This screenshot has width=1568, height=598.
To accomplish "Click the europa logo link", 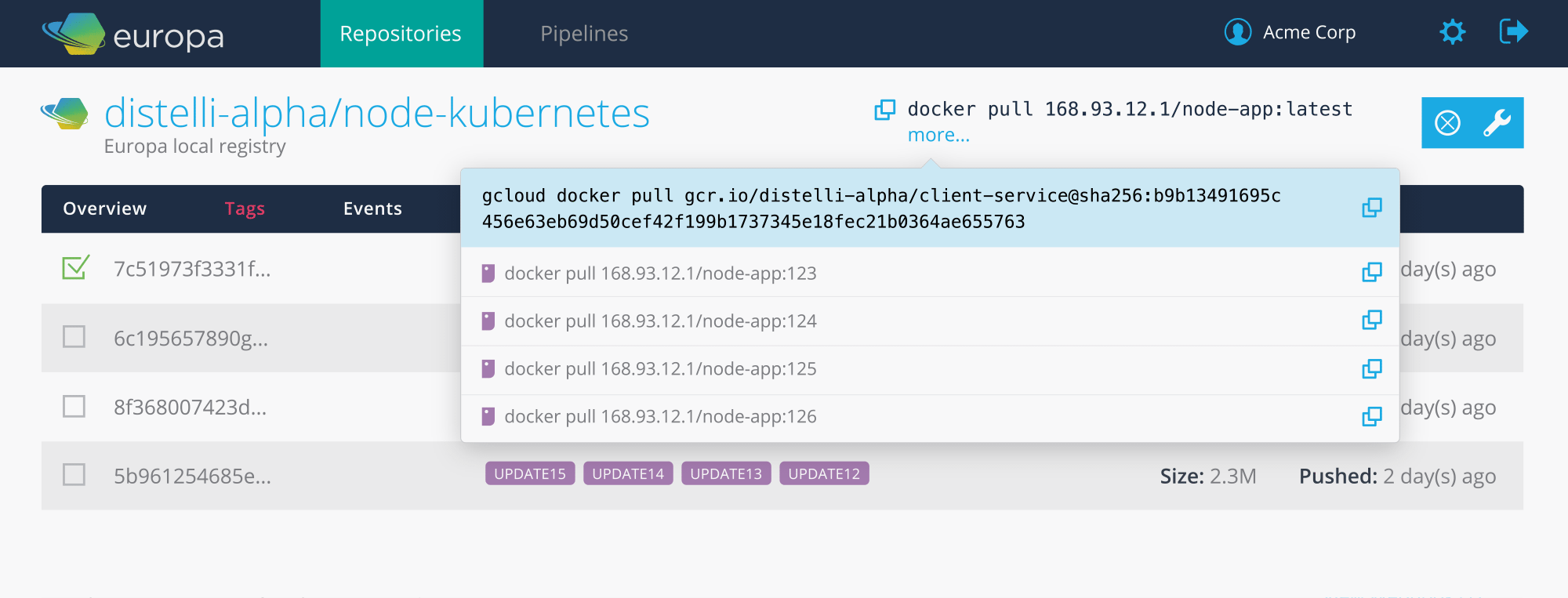I will [x=133, y=34].
